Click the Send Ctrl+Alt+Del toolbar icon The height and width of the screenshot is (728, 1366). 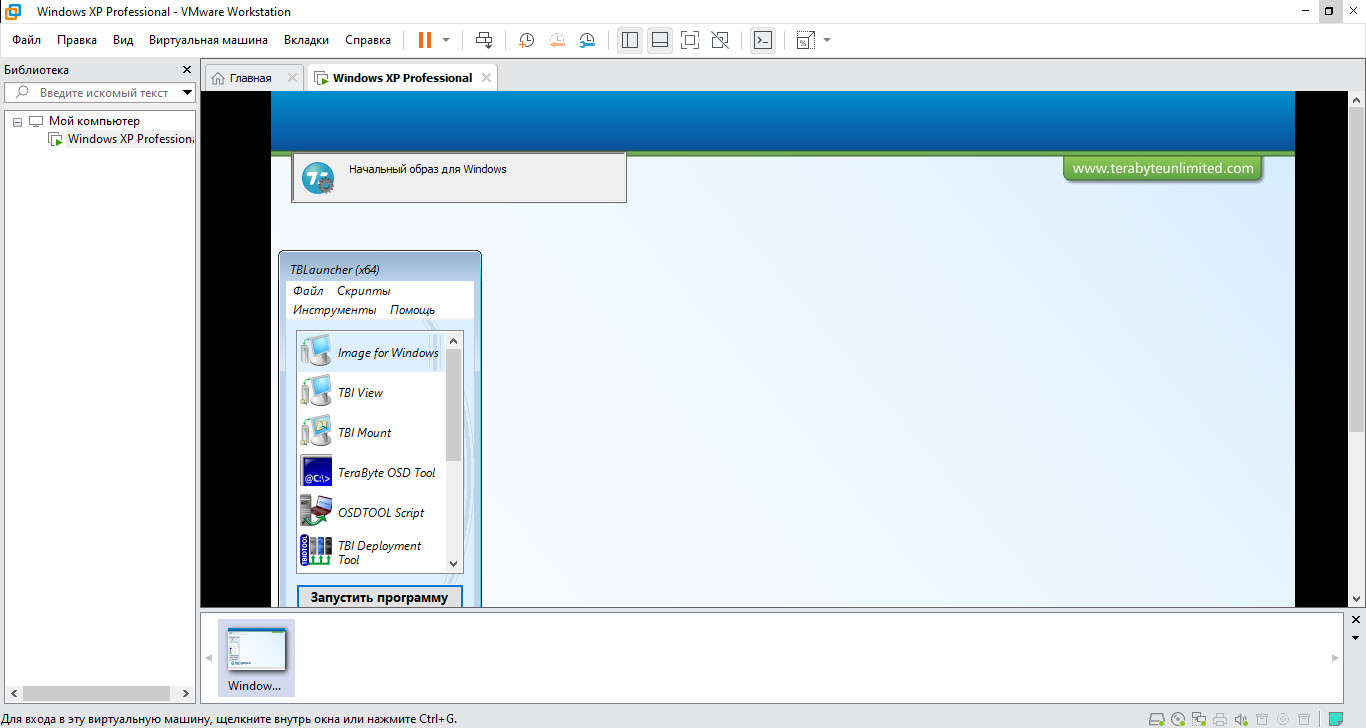[x=484, y=40]
